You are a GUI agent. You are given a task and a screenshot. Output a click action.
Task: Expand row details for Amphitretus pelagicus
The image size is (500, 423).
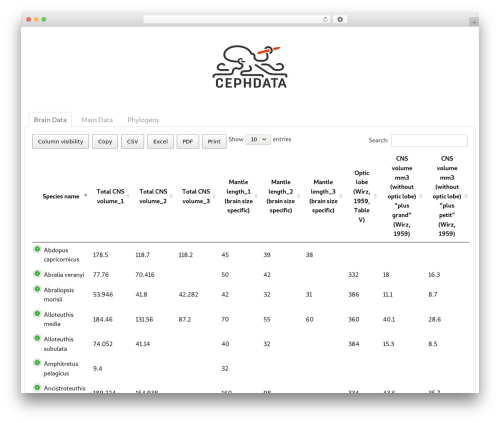pos(37,363)
